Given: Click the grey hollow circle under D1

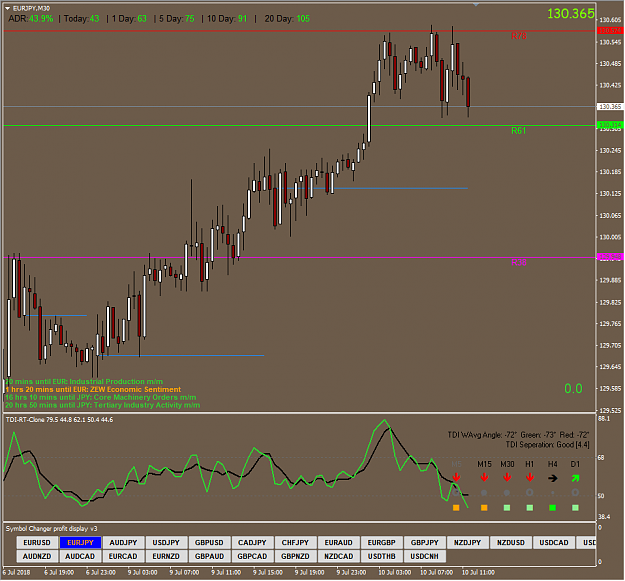Looking at the screenshot, I should click(x=575, y=493).
